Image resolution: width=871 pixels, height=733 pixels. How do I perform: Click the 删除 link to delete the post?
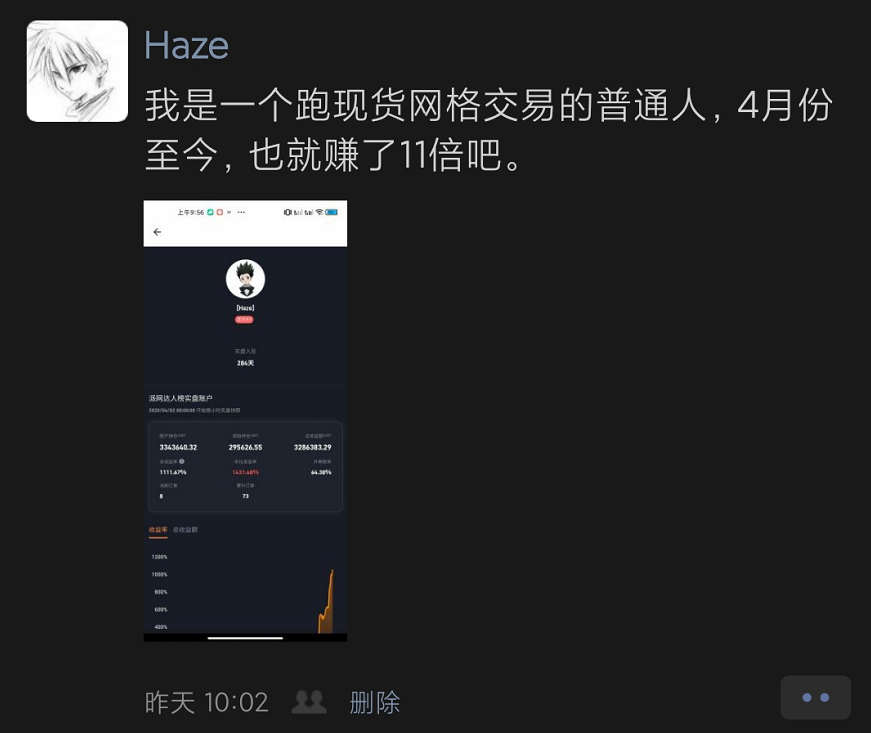pyautogui.click(x=374, y=702)
